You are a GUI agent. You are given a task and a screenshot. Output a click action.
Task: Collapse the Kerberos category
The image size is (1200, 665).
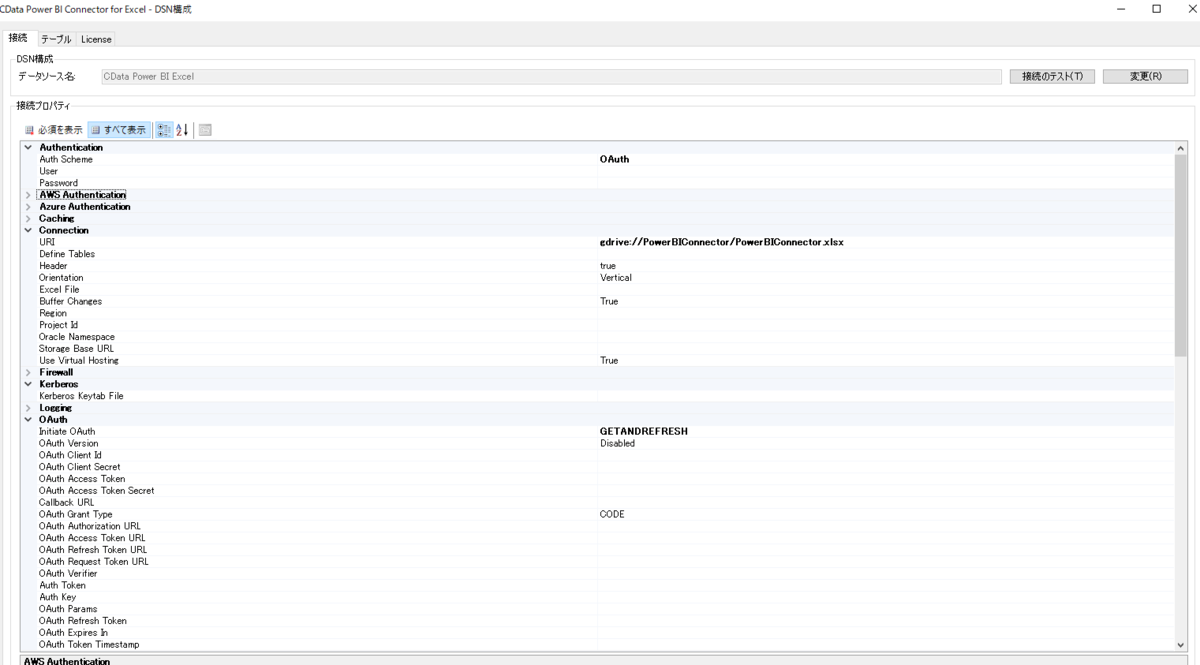click(x=28, y=385)
